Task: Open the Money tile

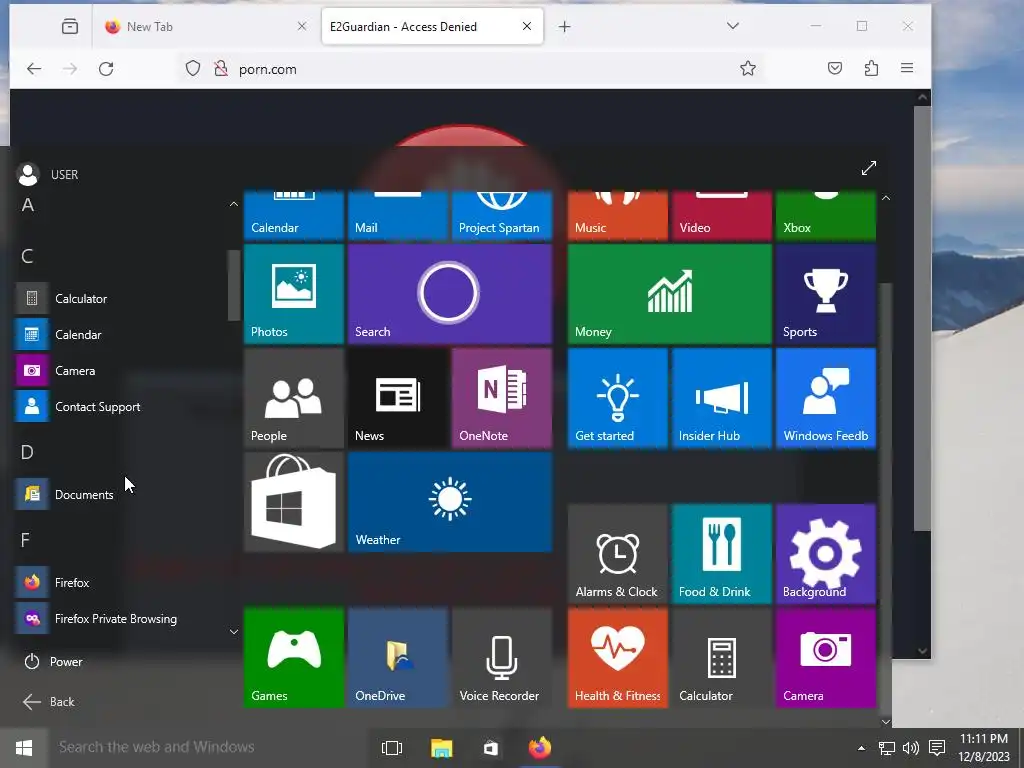Action: (670, 294)
